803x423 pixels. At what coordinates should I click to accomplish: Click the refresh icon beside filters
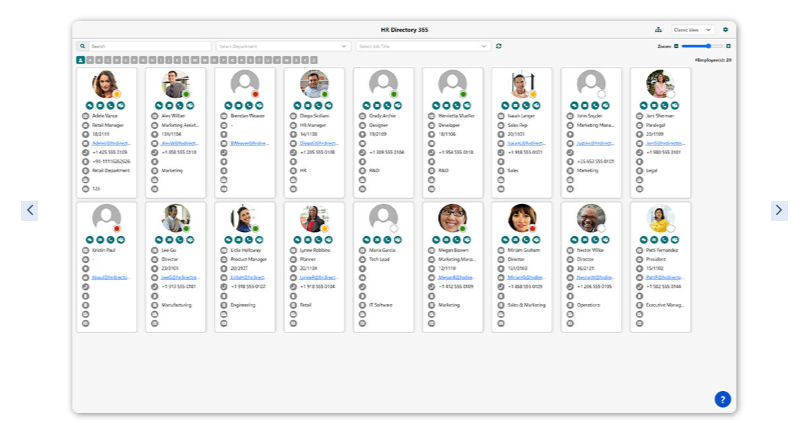[499, 46]
